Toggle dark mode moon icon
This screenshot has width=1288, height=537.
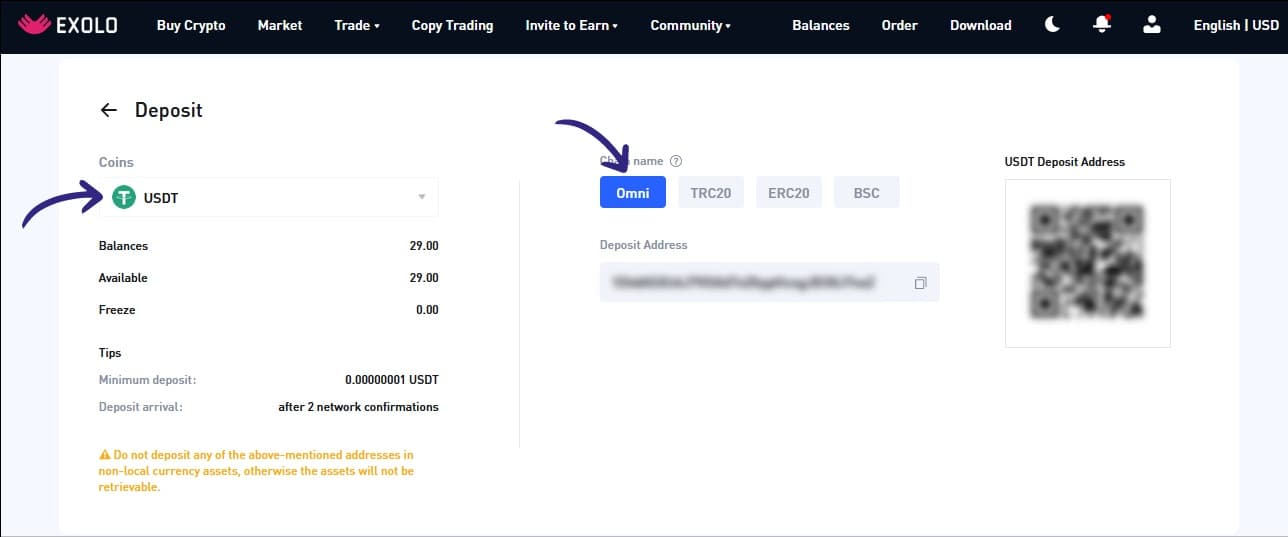1052,25
